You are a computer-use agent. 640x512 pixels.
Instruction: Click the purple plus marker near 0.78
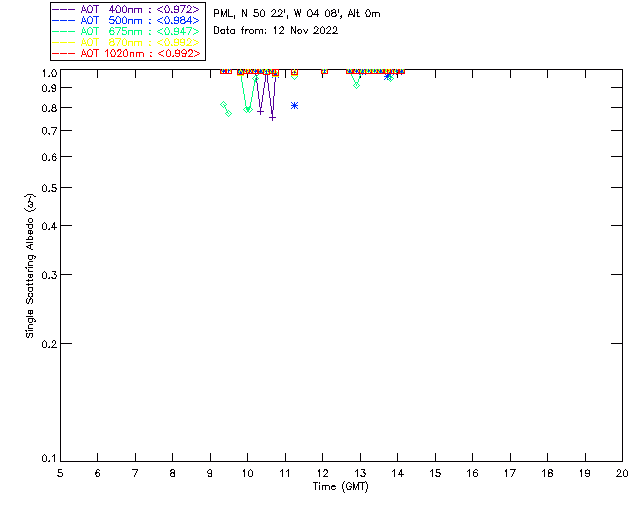click(260, 112)
